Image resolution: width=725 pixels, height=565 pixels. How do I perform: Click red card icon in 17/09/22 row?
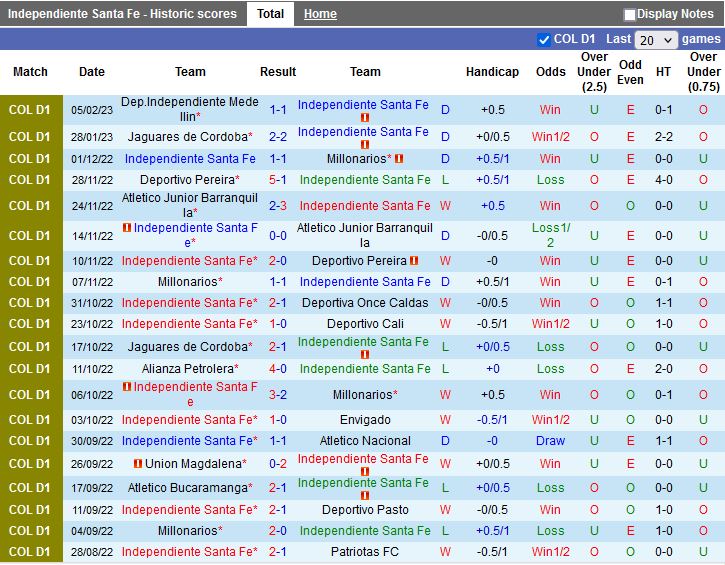[x=365, y=495]
